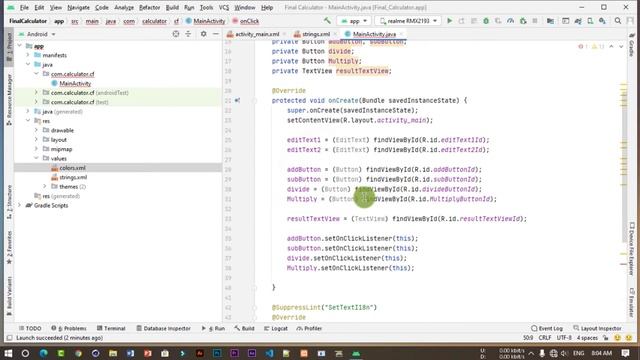Open the AVD Manager icon
The image size is (640, 360).
pos(590,20)
